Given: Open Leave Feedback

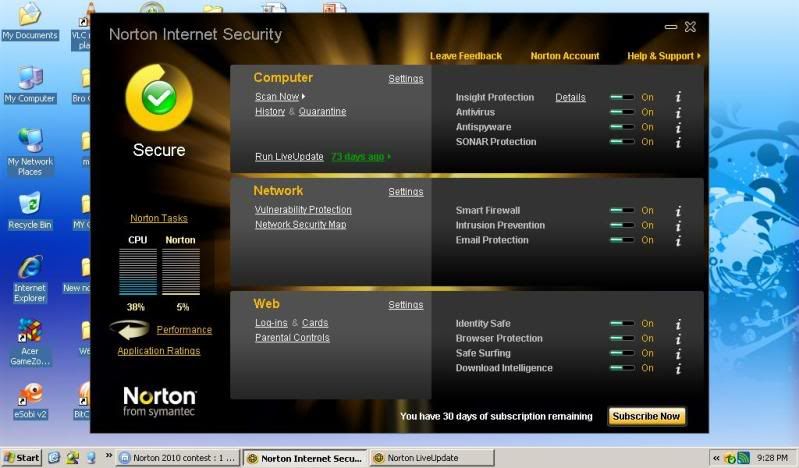Looking at the screenshot, I should [466, 56].
